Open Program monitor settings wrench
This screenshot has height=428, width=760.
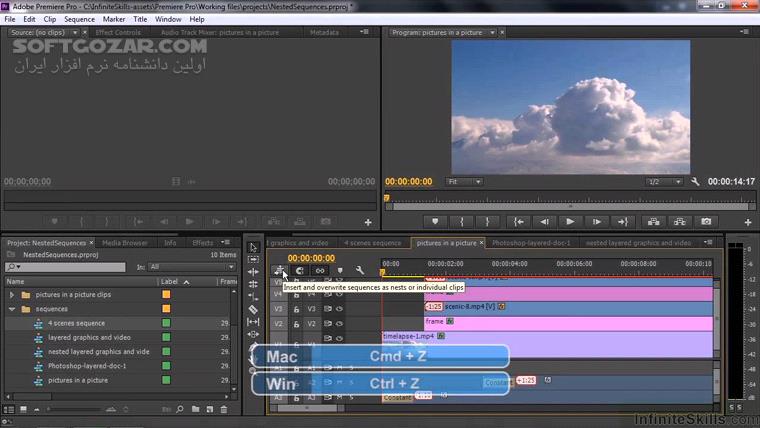(x=695, y=182)
